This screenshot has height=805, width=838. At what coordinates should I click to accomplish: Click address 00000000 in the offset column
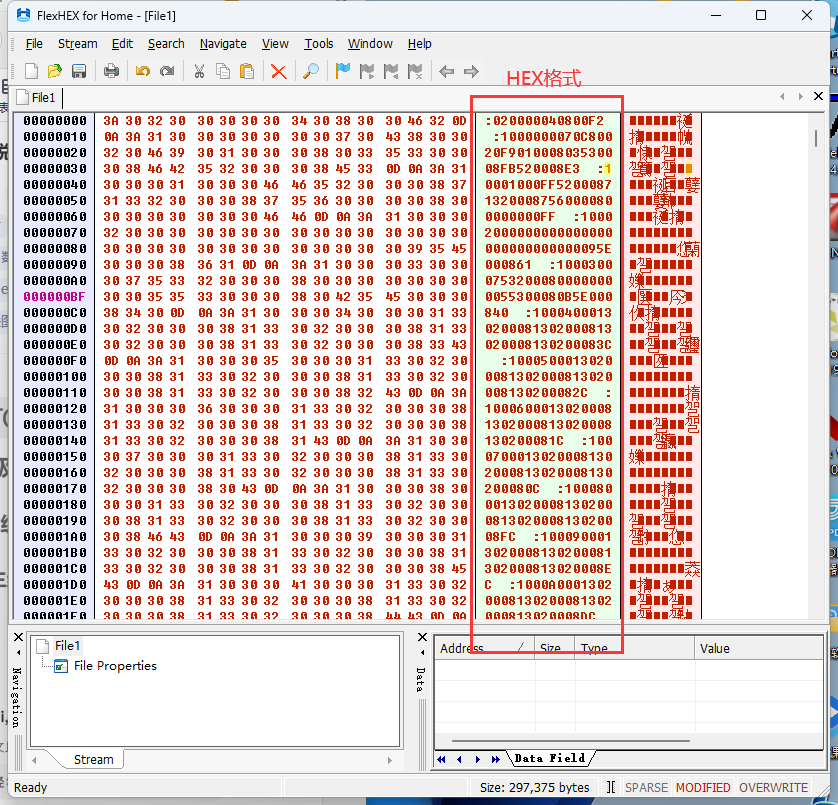tap(55, 121)
